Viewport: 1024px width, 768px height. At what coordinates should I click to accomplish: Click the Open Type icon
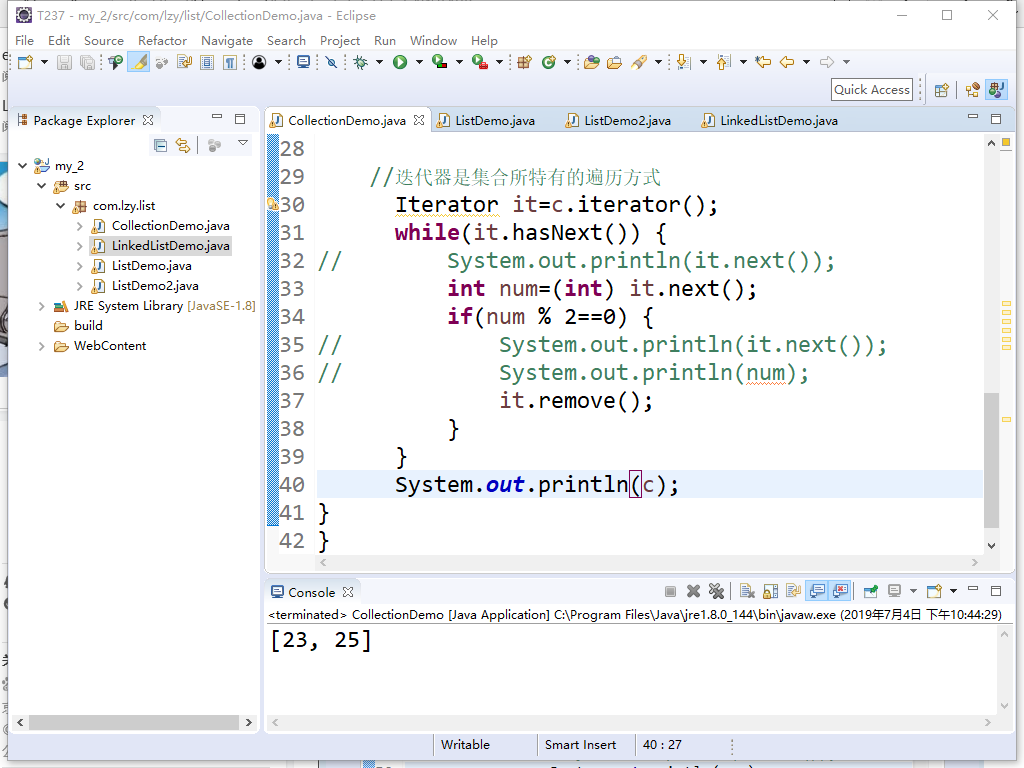pyautogui.click(x=592, y=62)
